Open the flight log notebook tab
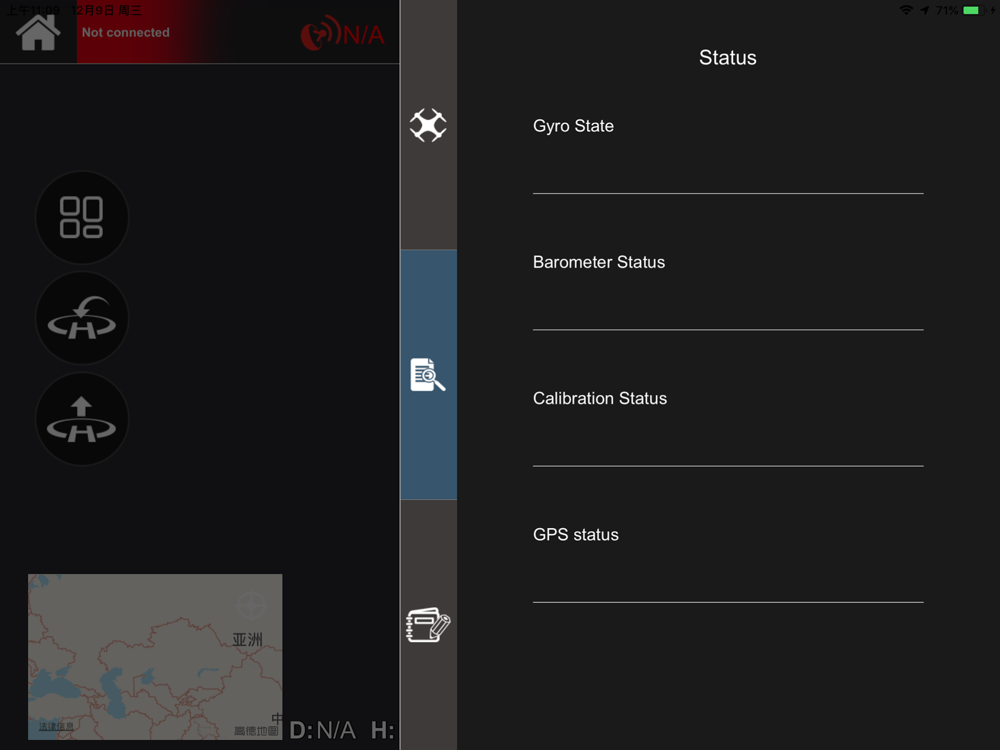Screen dimensions: 1000x750 pyautogui.click(x=428, y=625)
